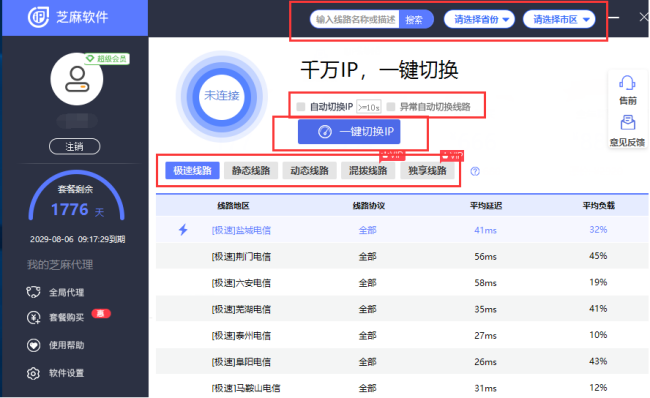Click the 12% load value
The height and width of the screenshot is (398, 650).
click(598, 388)
